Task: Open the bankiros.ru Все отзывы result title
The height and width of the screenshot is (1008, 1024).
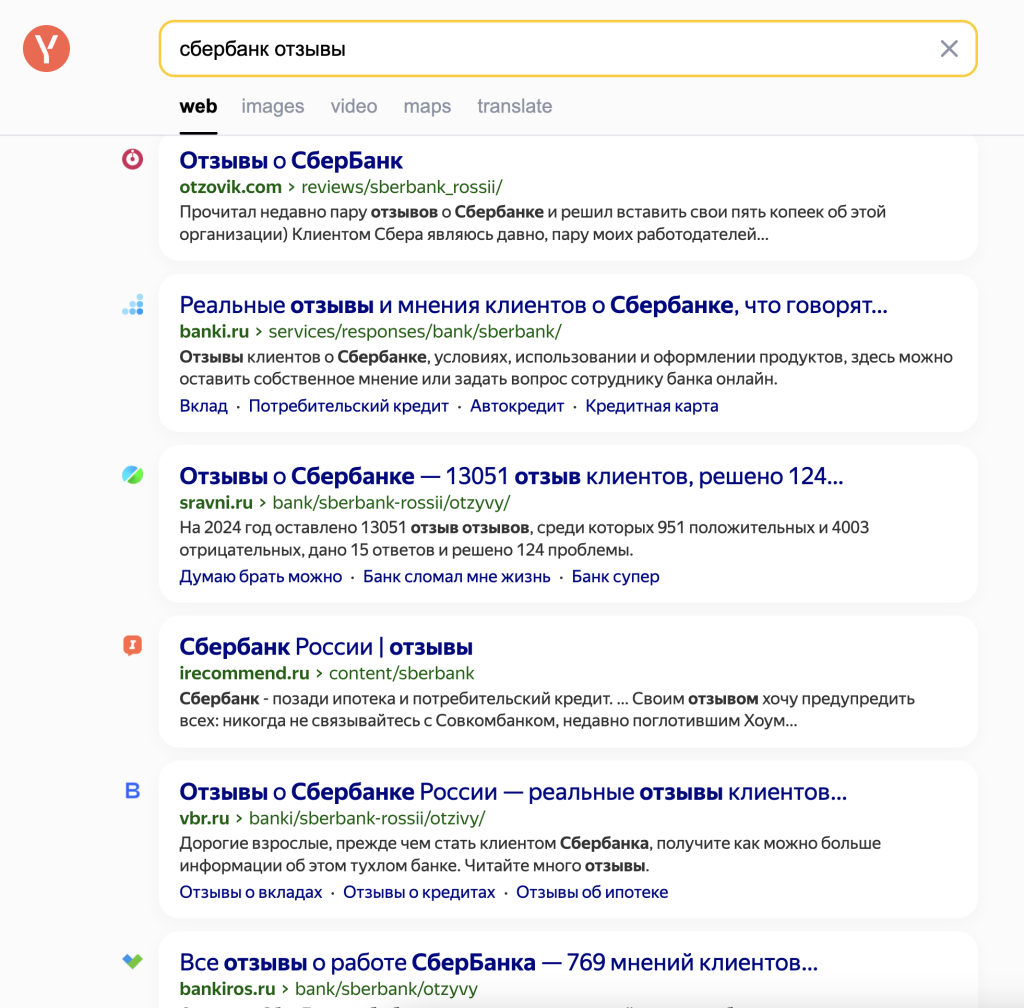Action: click(x=498, y=963)
